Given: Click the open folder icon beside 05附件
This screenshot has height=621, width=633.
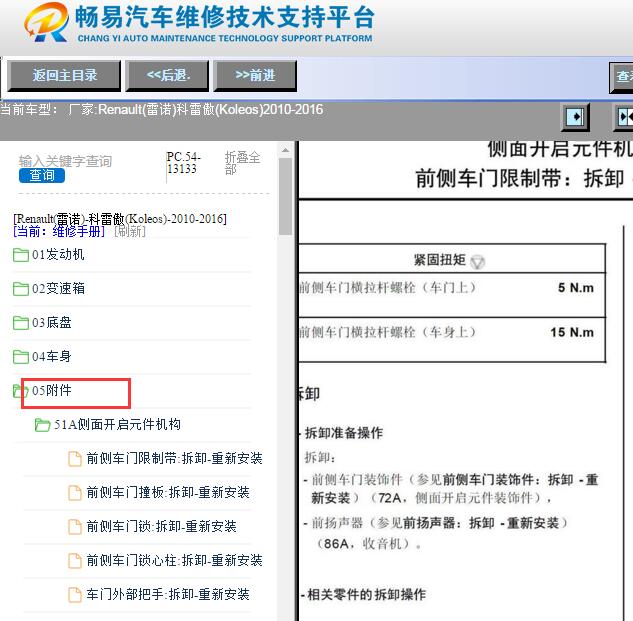Looking at the screenshot, I should pos(19,391).
